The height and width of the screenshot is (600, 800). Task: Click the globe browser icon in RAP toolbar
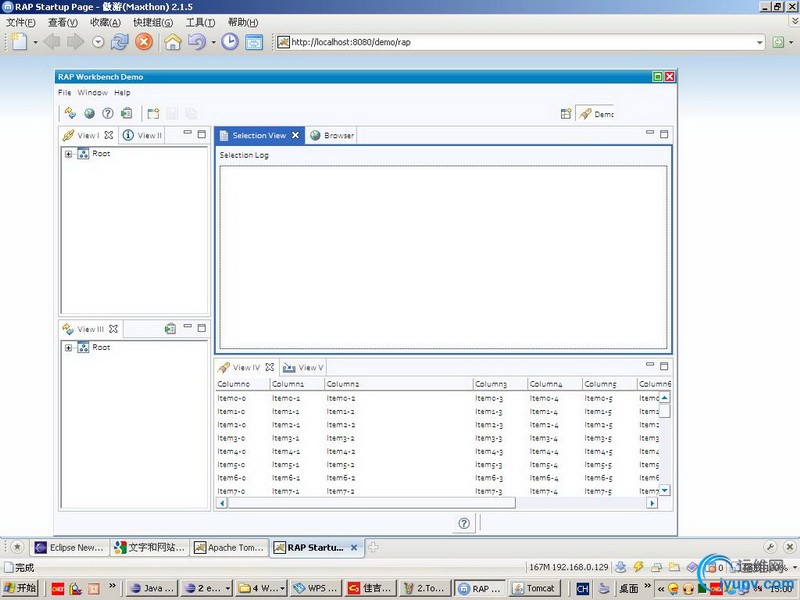pos(89,113)
